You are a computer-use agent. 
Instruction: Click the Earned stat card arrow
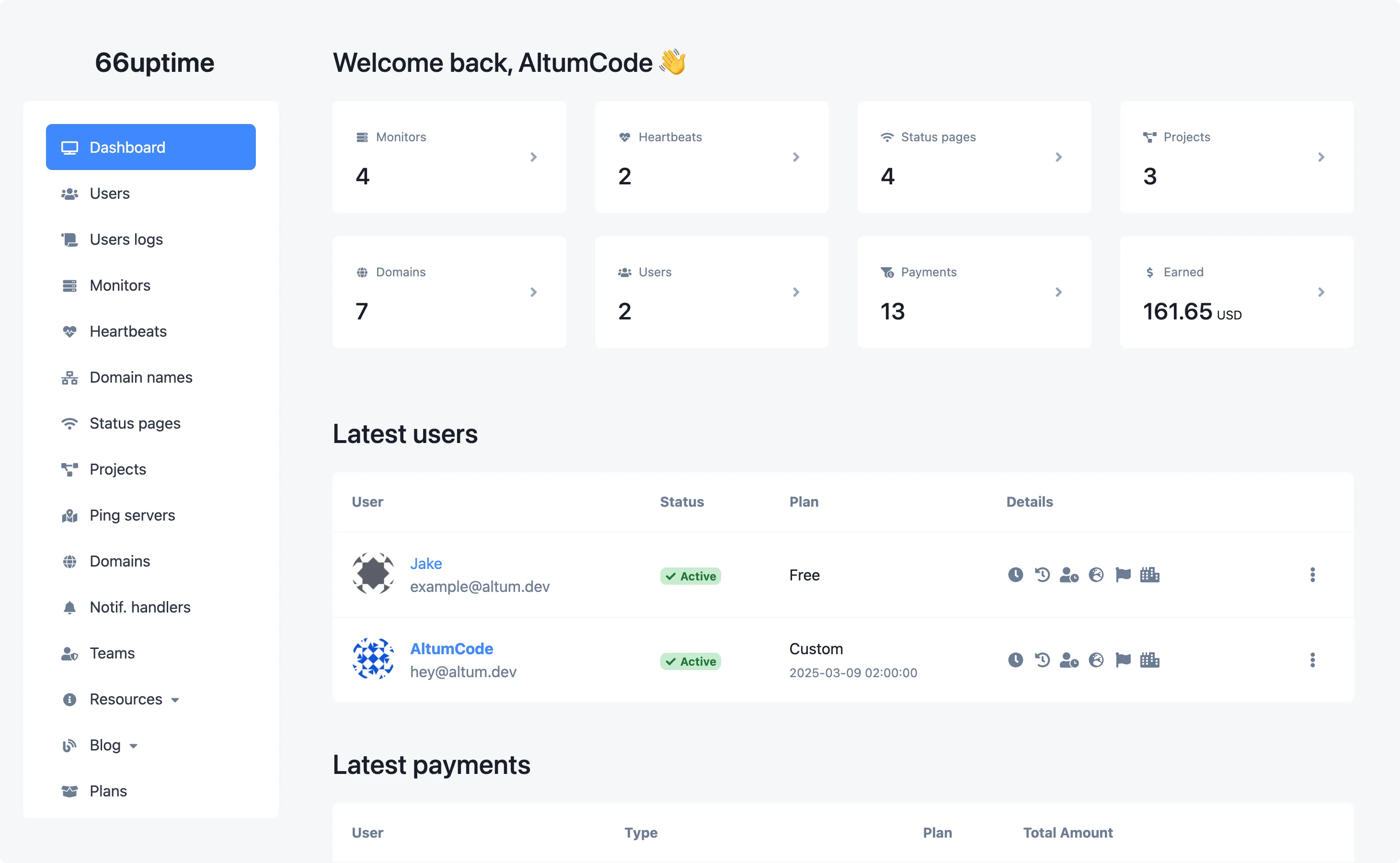pyautogui.click(x=1322, y=291)
